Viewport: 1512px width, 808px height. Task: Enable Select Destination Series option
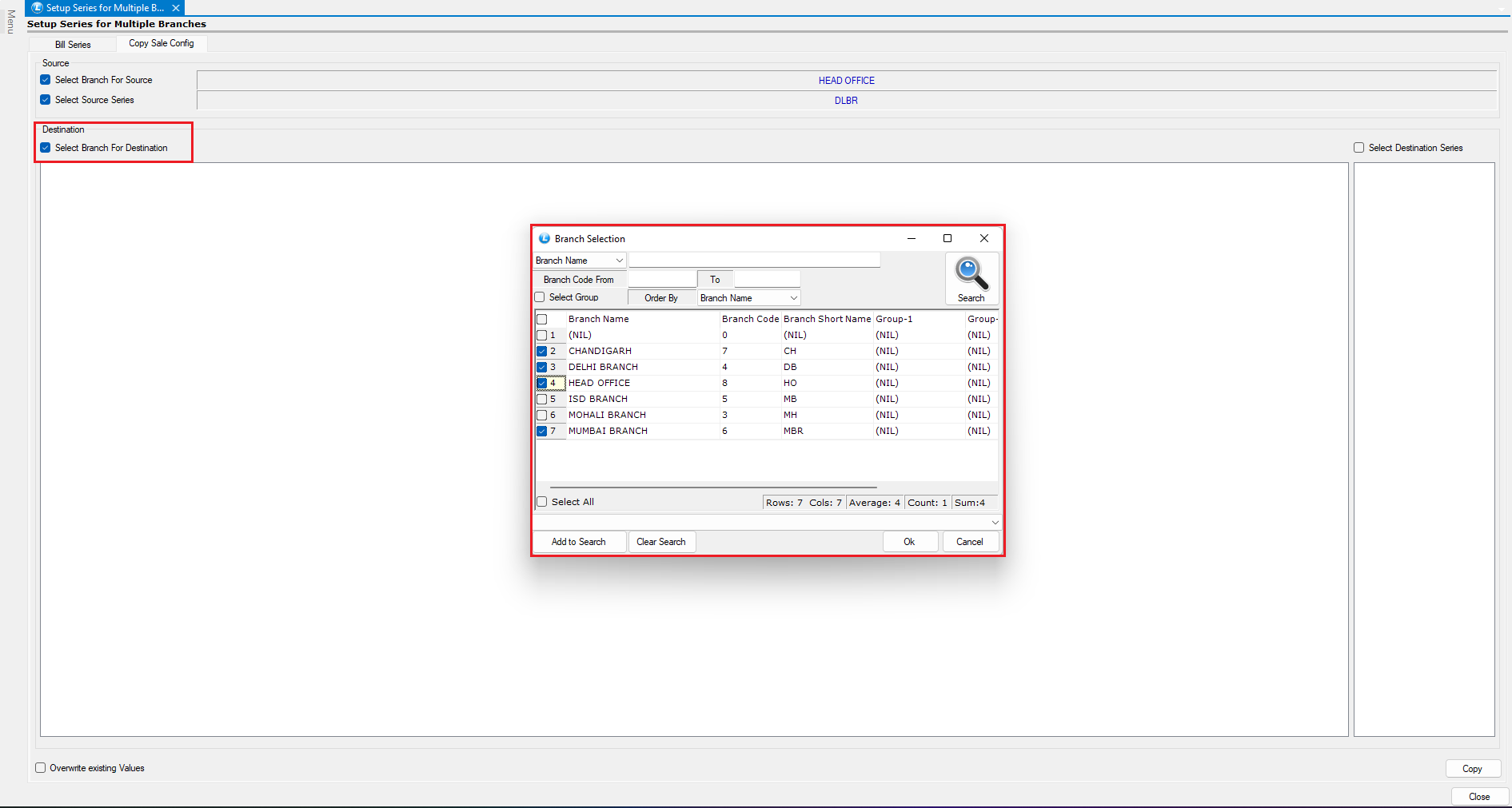click(x=1358, y=148)
